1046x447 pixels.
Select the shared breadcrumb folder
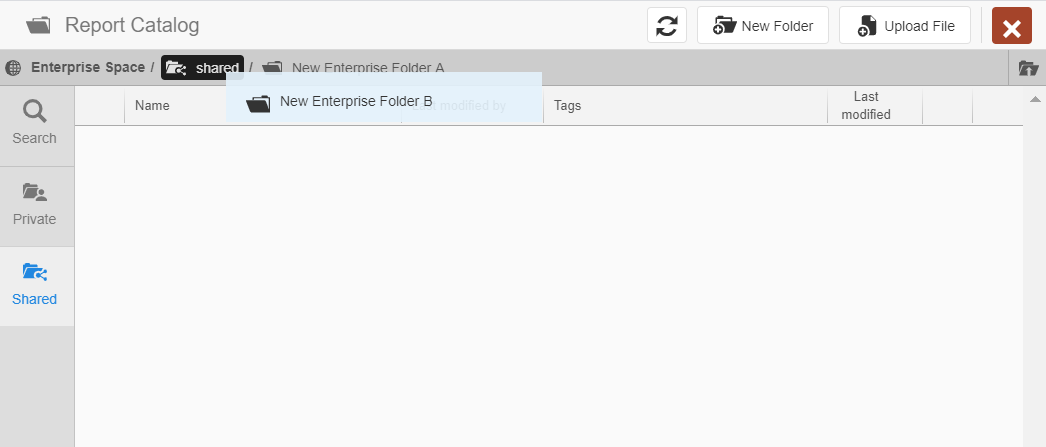(x=216, y=68)
